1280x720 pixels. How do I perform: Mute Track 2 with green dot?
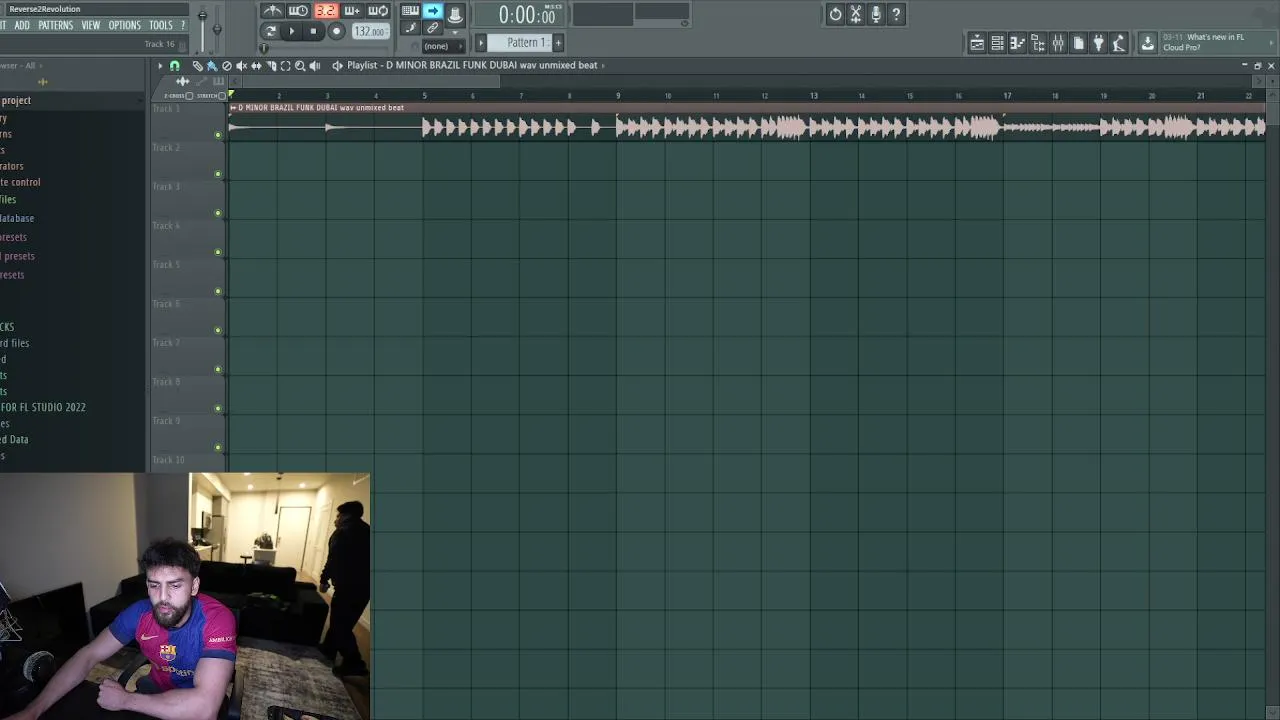218,174
